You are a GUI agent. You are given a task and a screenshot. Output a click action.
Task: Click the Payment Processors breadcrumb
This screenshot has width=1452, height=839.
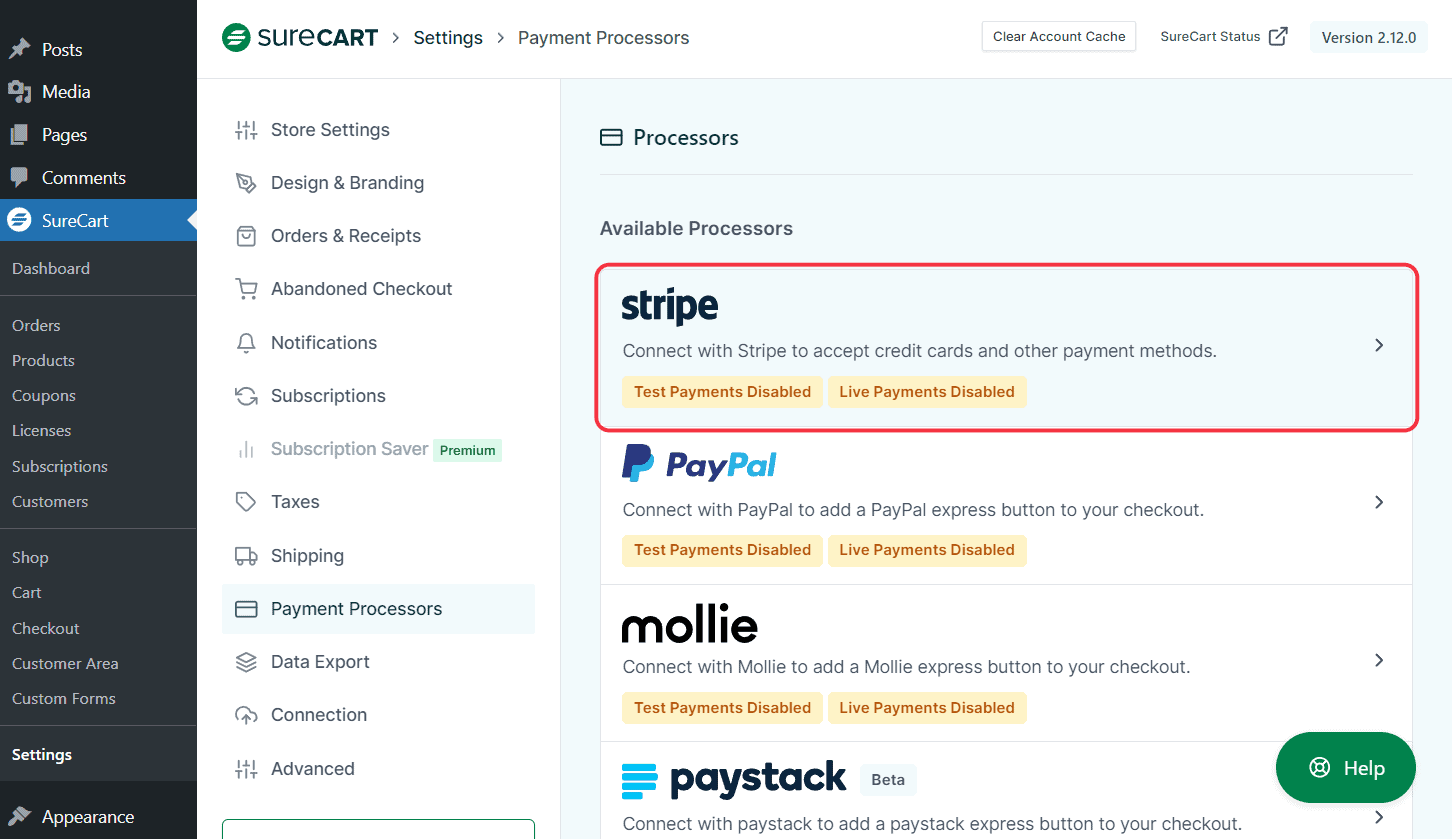[604, 38]
